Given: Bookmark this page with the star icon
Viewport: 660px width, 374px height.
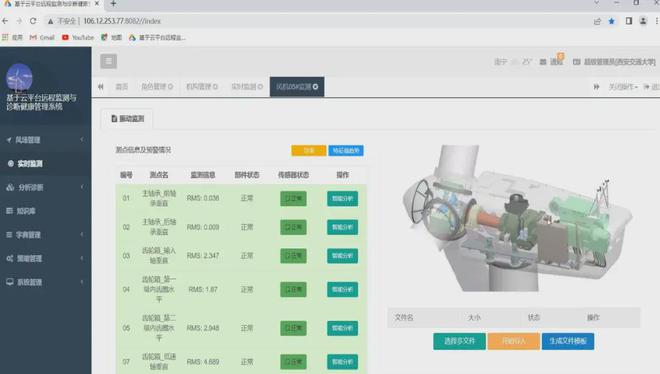Looking at the screenshot, I should (612, 21).
